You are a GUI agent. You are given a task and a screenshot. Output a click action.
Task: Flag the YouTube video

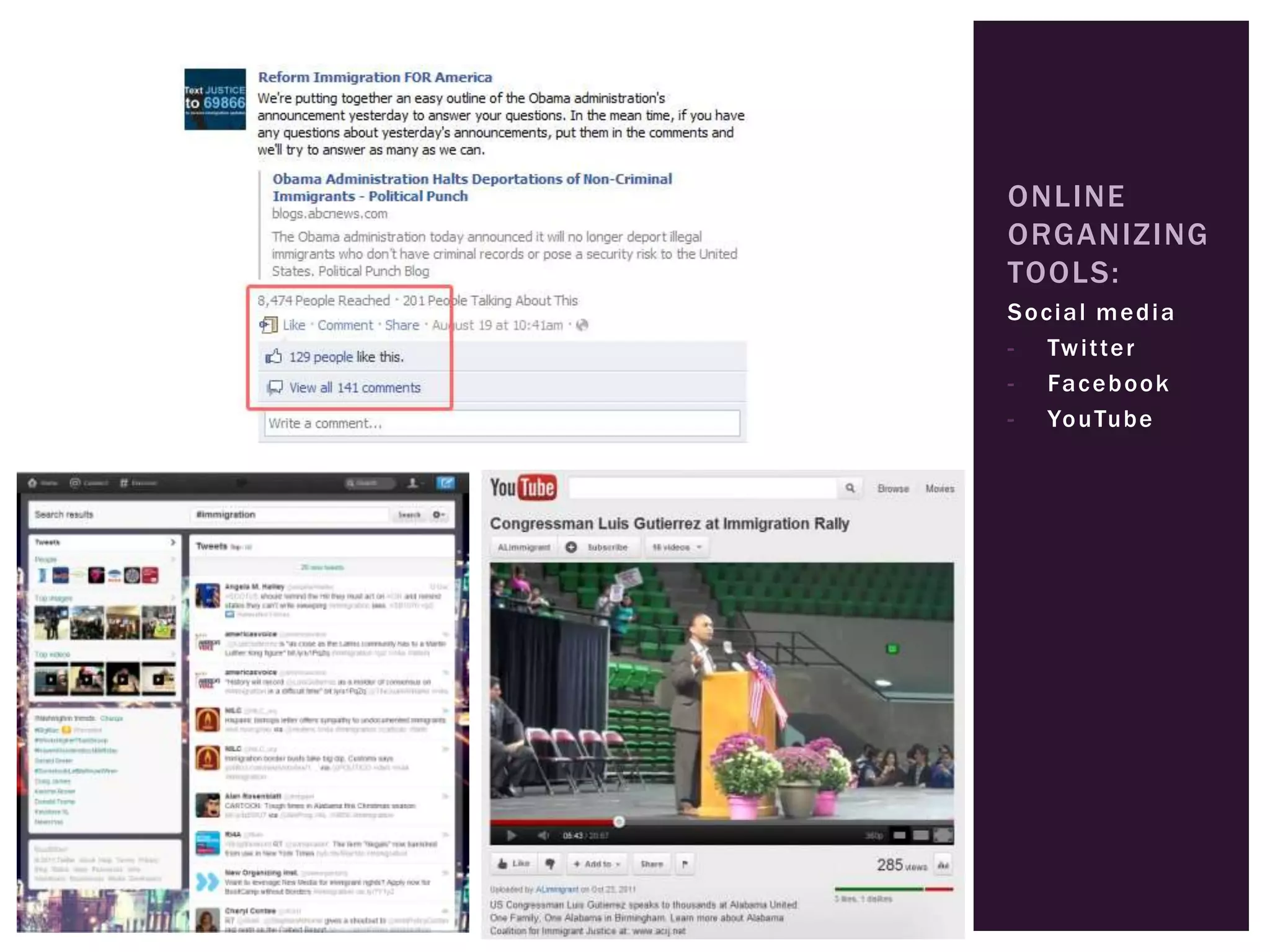click(685, 864)
